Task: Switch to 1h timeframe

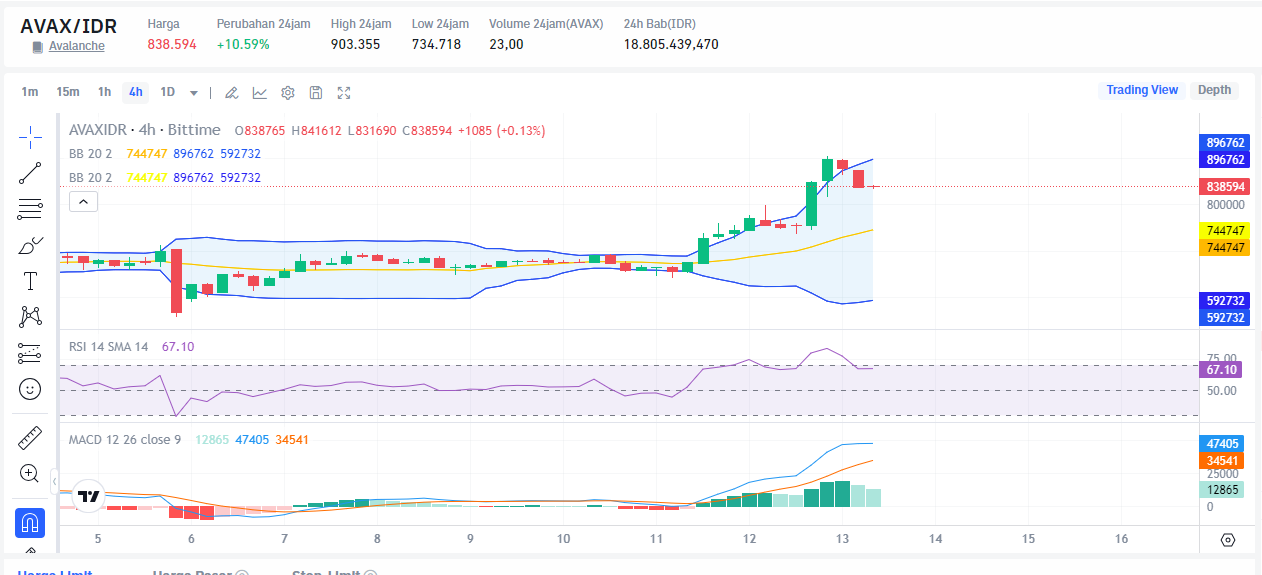Action: (x=104, y=92)
